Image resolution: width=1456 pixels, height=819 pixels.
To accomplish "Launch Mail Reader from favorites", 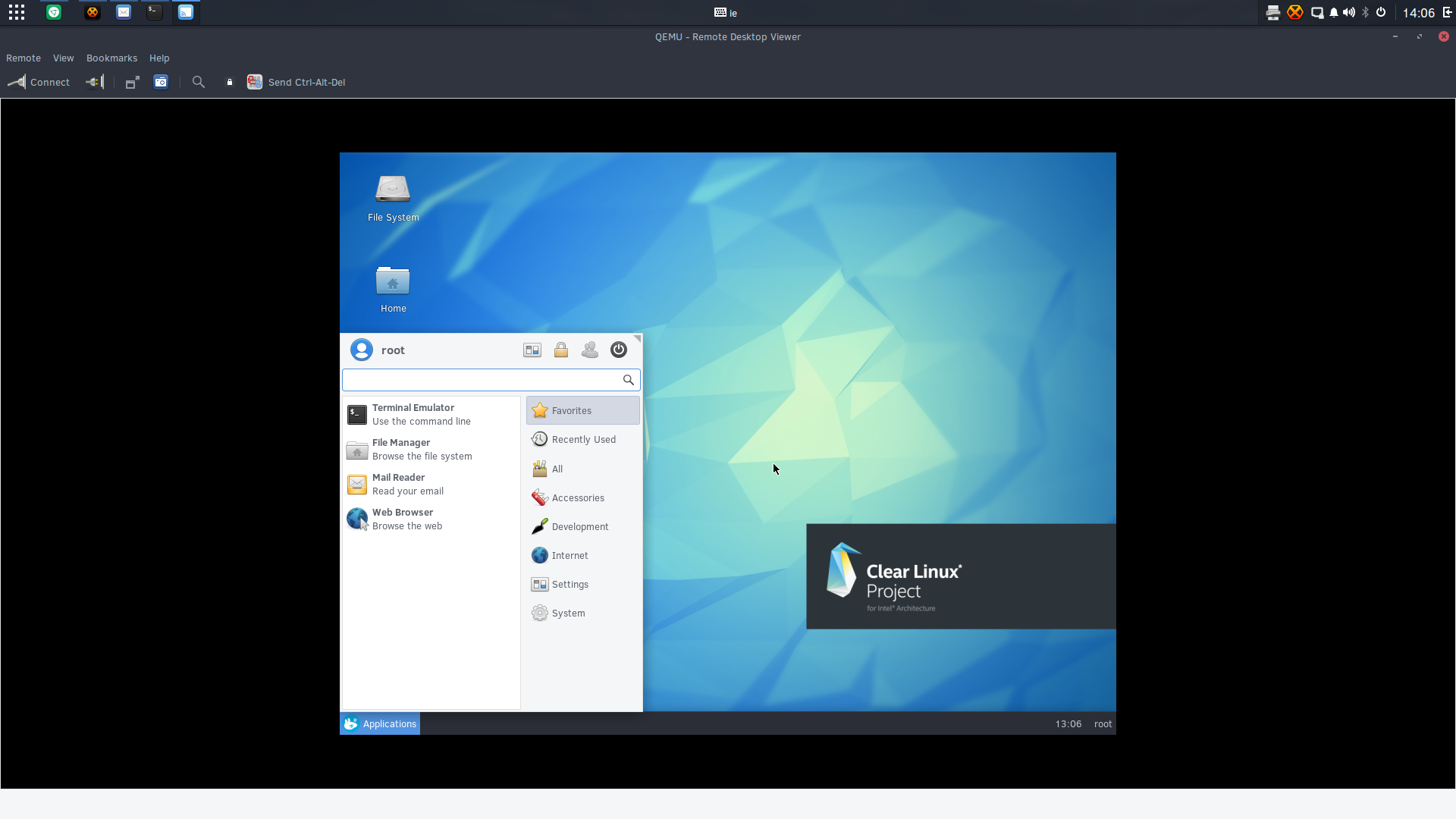I will (431, 485).
